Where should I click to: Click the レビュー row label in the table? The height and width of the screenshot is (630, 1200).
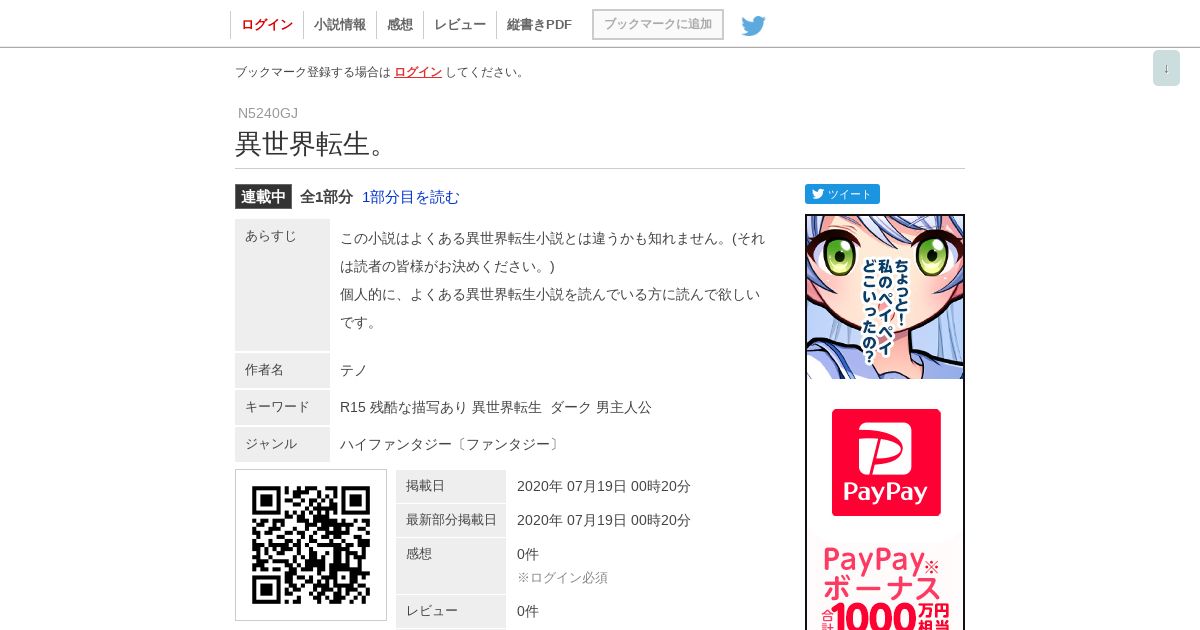[x=451, y=611]
